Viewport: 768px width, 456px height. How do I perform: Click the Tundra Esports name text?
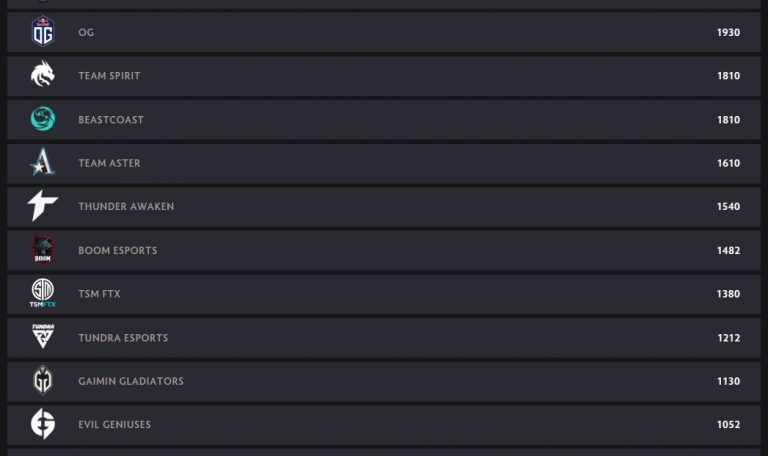click(123, 338)
